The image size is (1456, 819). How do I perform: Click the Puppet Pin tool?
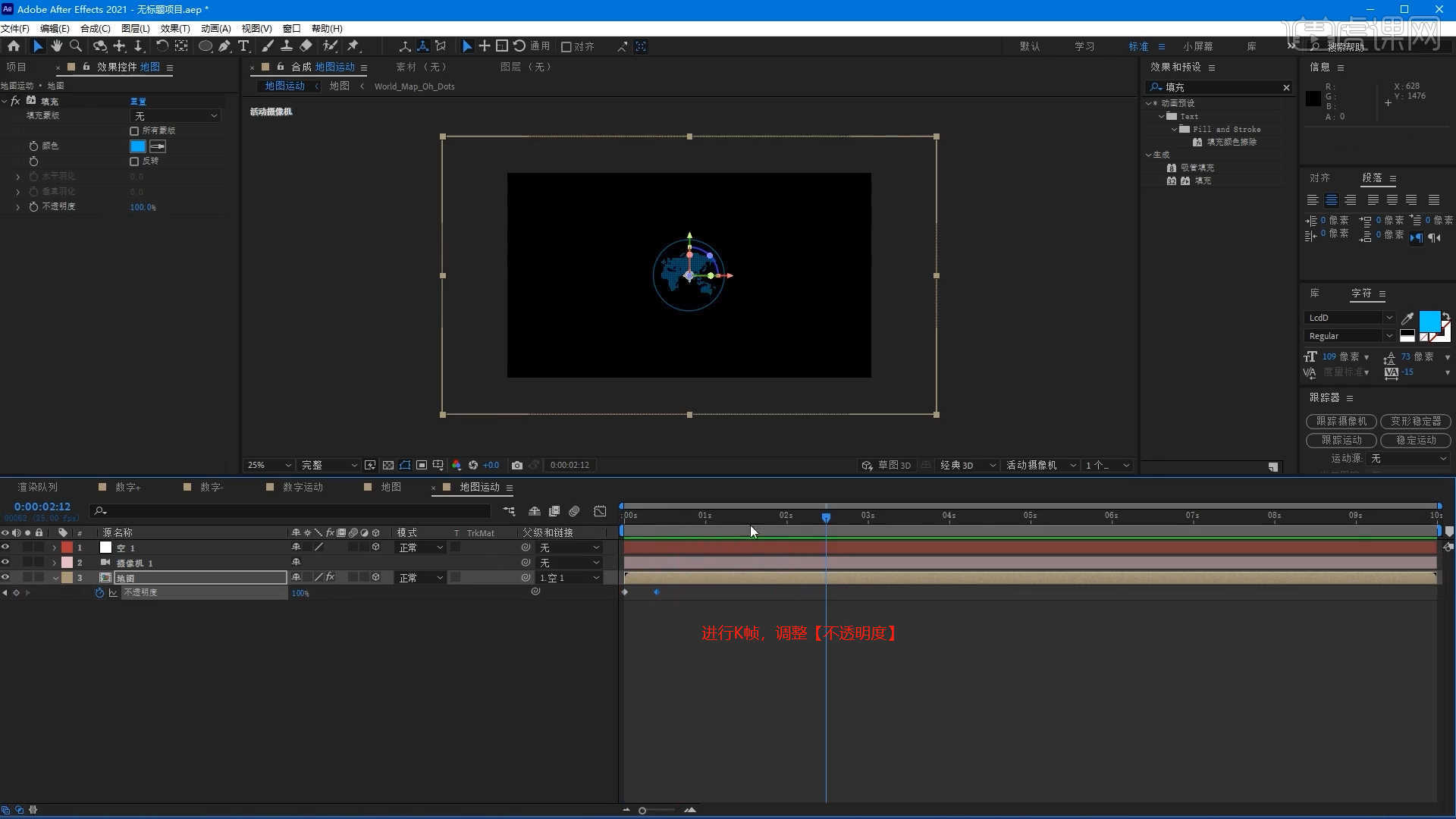(353, 46)
